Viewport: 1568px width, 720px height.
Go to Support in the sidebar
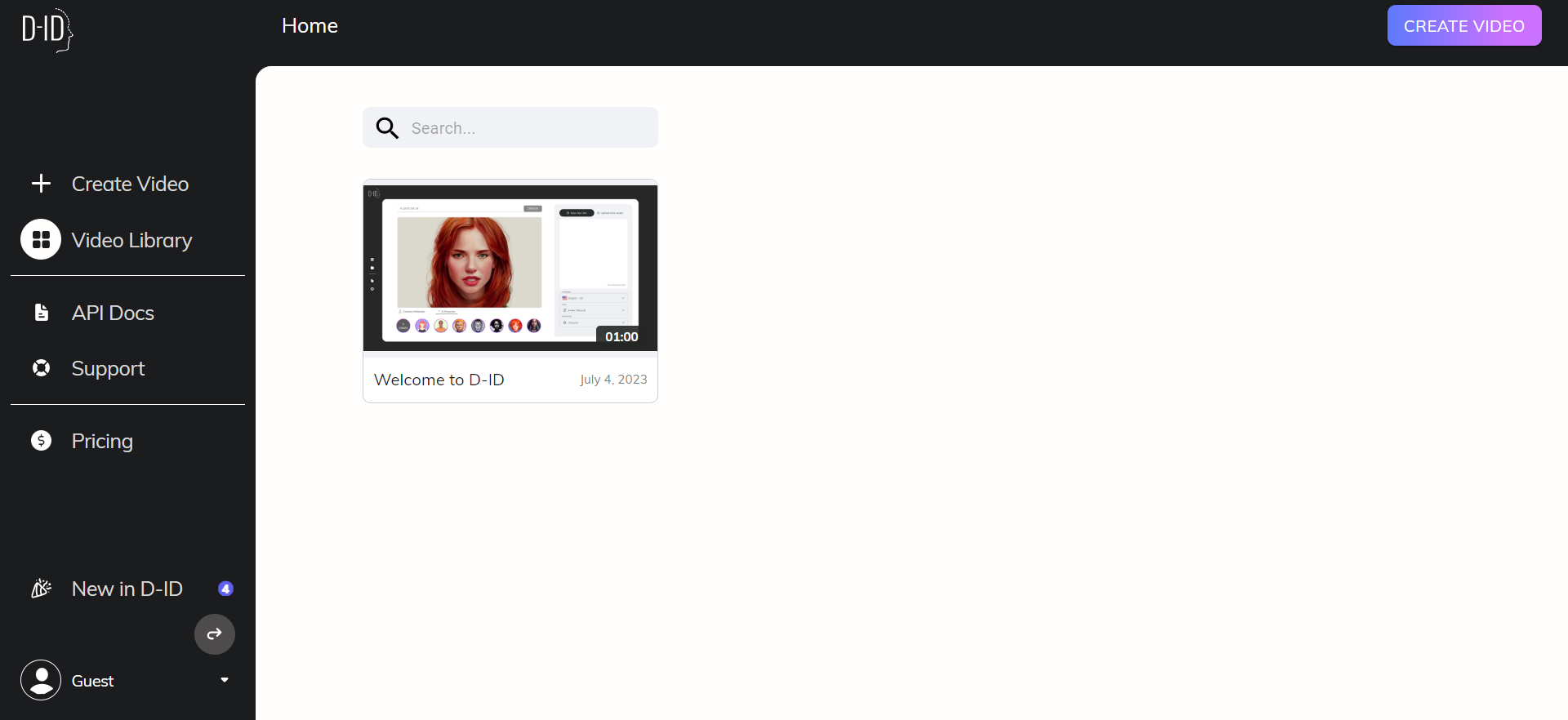(x=108, y=368)
